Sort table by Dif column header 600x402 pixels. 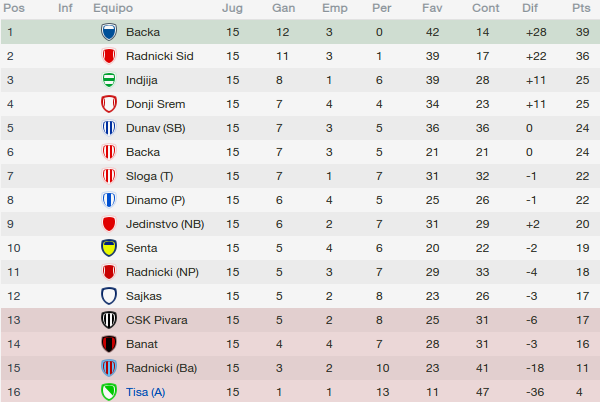point(530,8)
